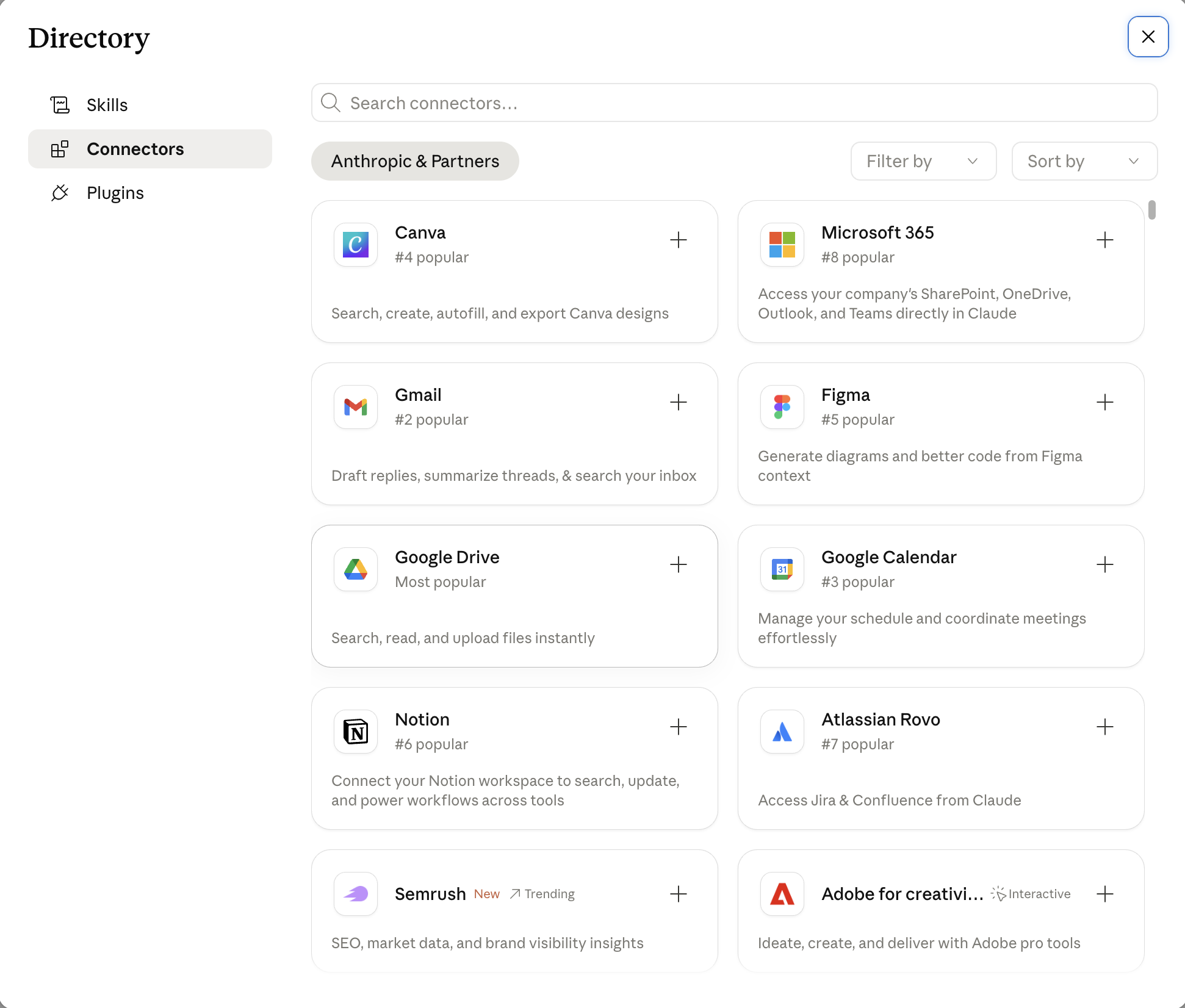Click the connectors list scrollbar thumb
This screenshot has height=1008, width=1185.
pos(1151,210)
